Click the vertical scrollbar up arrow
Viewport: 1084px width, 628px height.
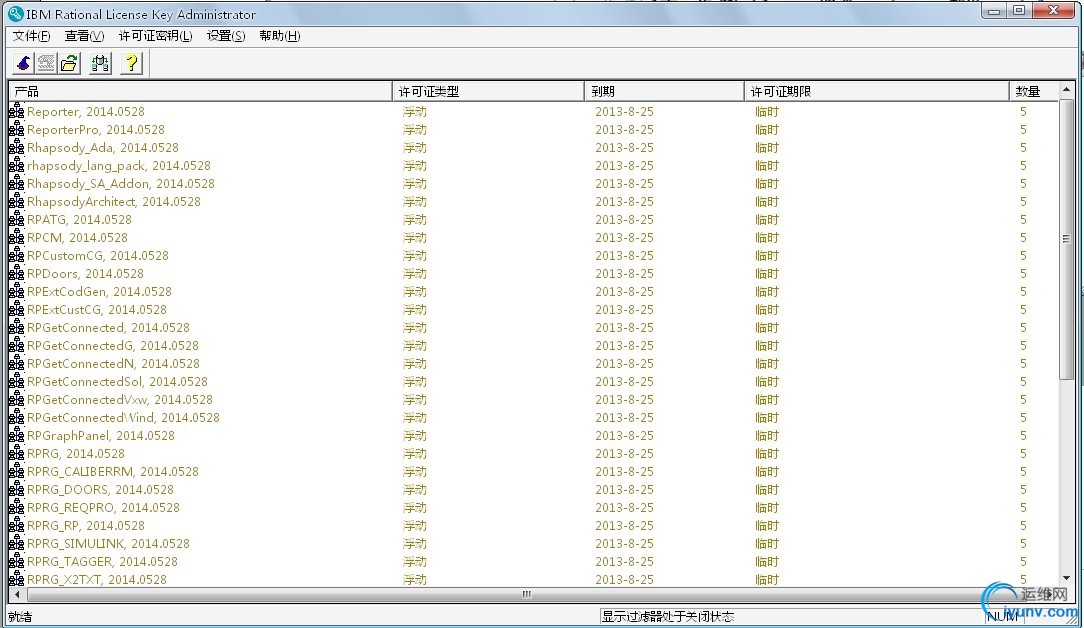click(x=1067, y=90)
